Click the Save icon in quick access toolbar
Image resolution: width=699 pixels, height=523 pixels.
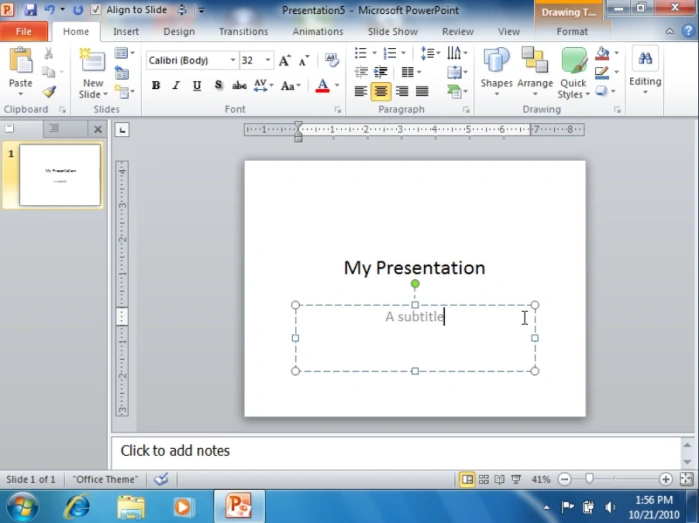coord(30,9)
